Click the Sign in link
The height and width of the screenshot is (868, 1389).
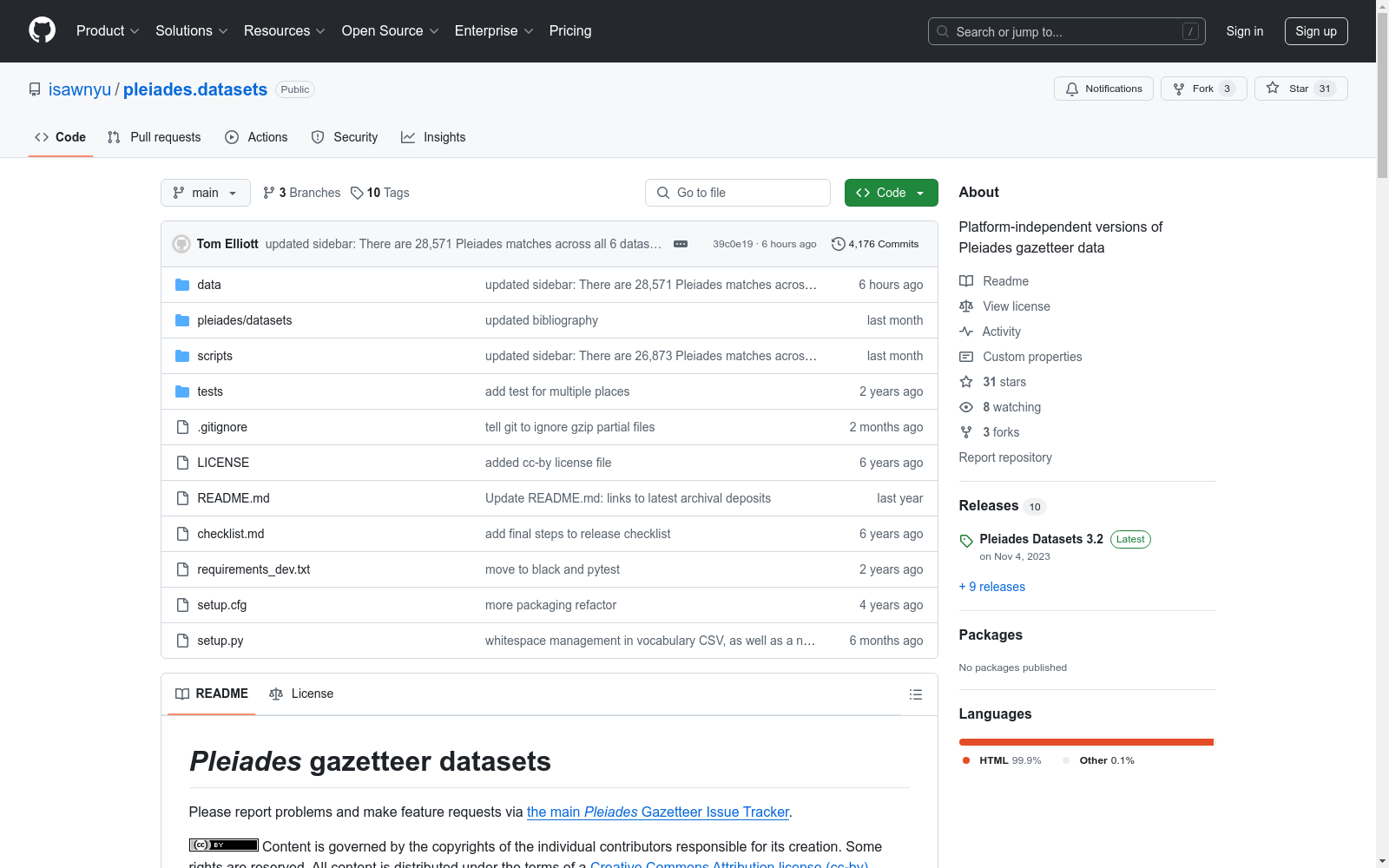click(1245, 31)
